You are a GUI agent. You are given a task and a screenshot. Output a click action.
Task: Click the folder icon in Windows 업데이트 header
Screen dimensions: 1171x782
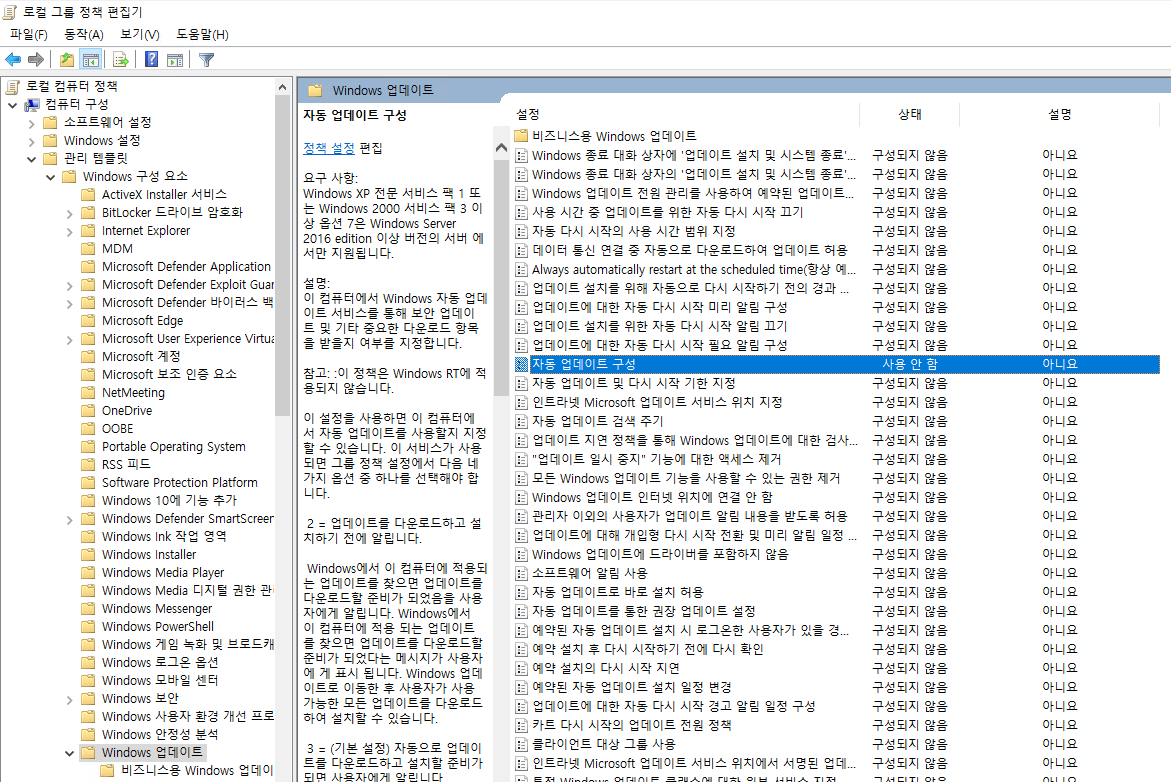pyautogui.click(x=315, y=90)
